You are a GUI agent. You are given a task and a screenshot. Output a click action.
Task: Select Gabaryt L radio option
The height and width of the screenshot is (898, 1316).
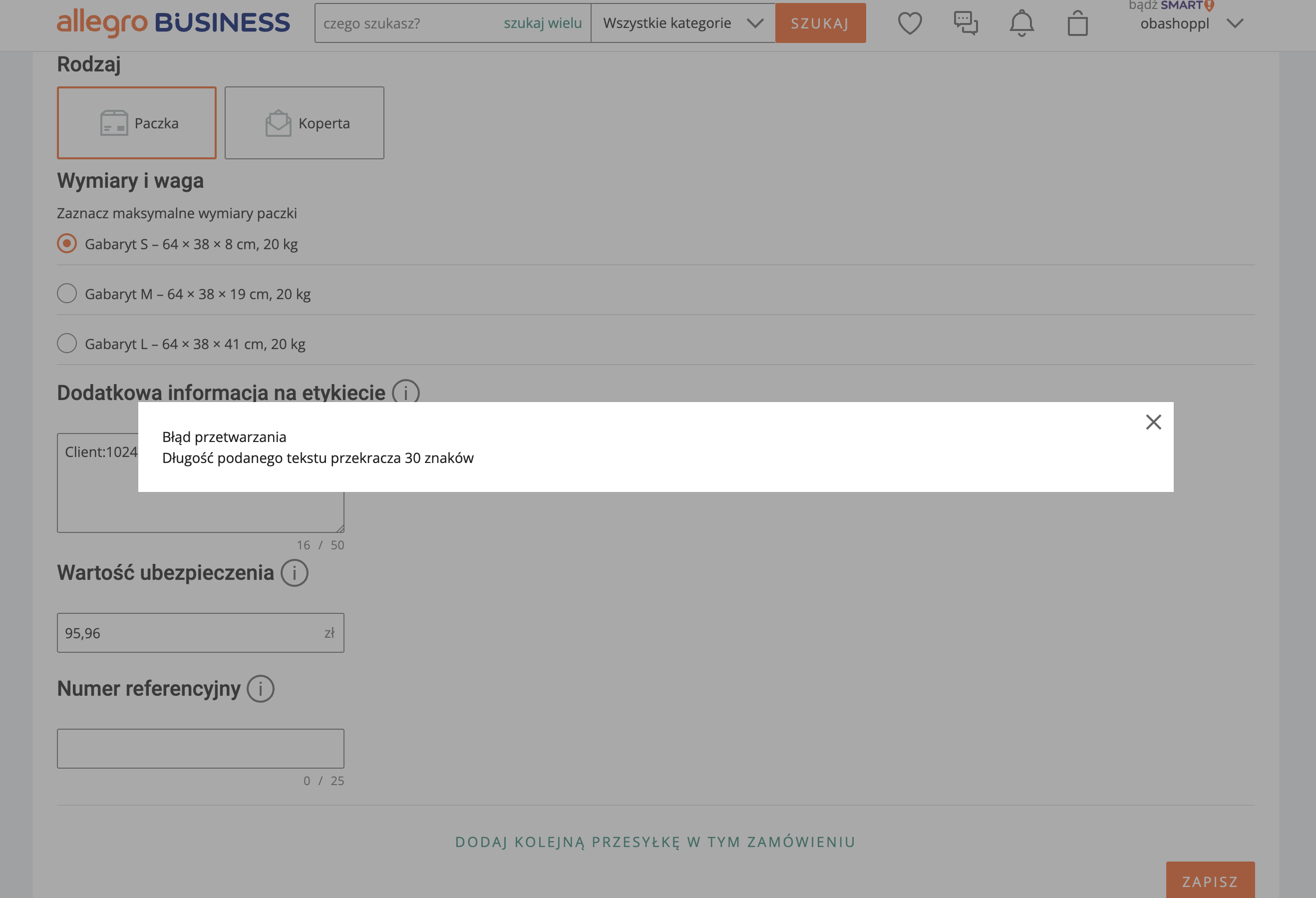67,343
